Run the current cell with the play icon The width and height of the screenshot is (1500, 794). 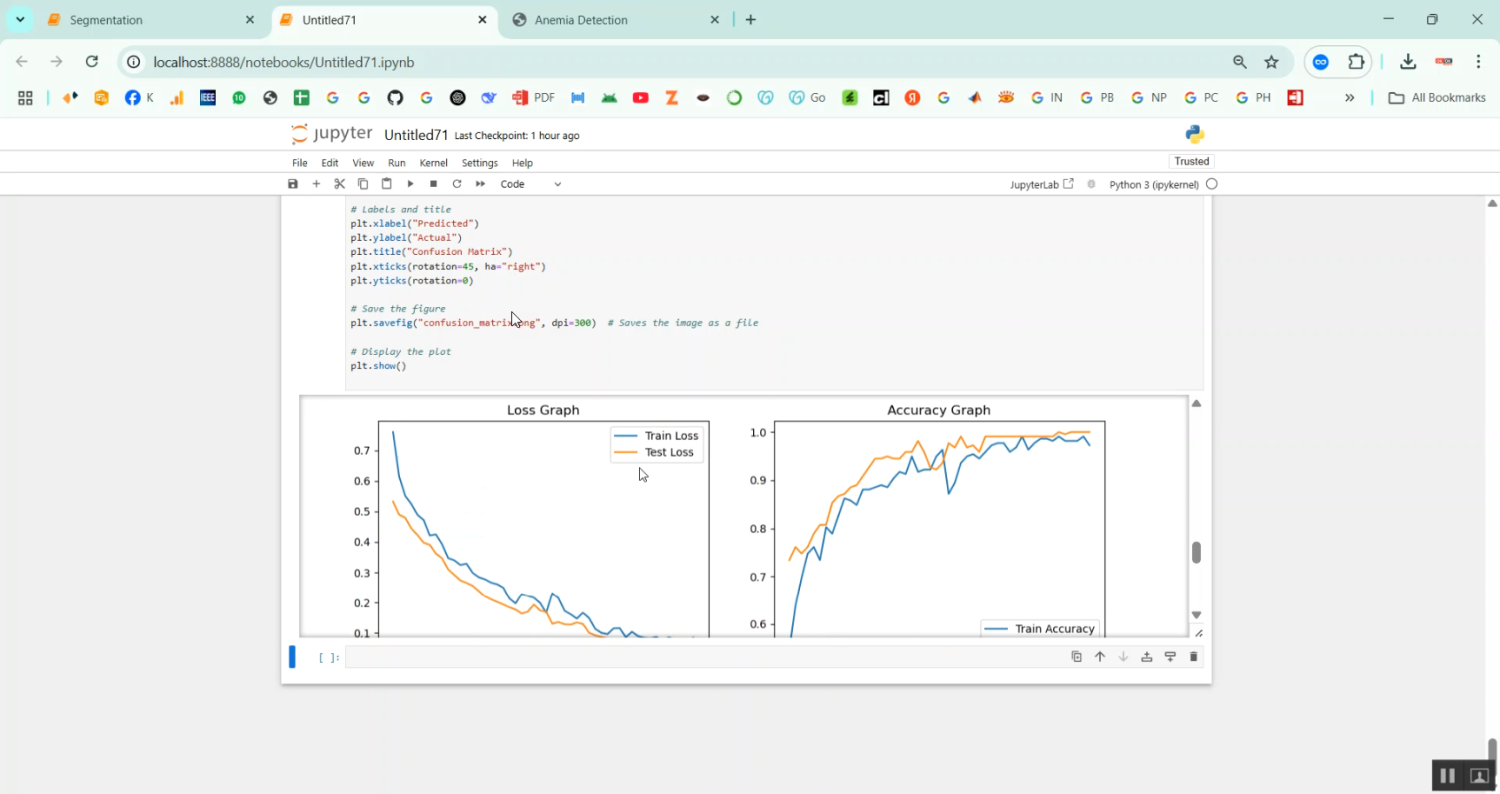(x=410, y=184)
